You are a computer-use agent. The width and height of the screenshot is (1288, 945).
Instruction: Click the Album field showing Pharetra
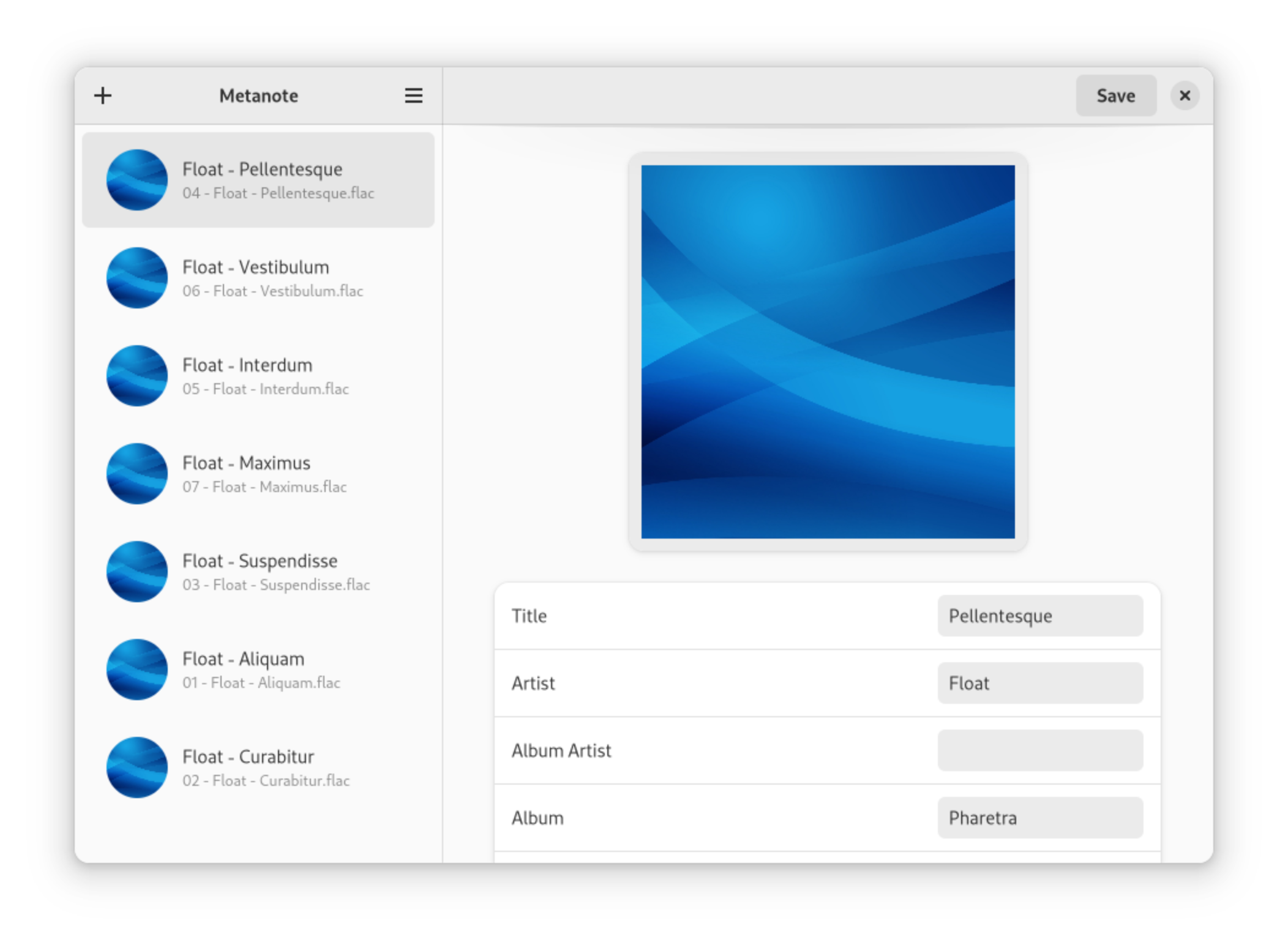[1039, 818]
